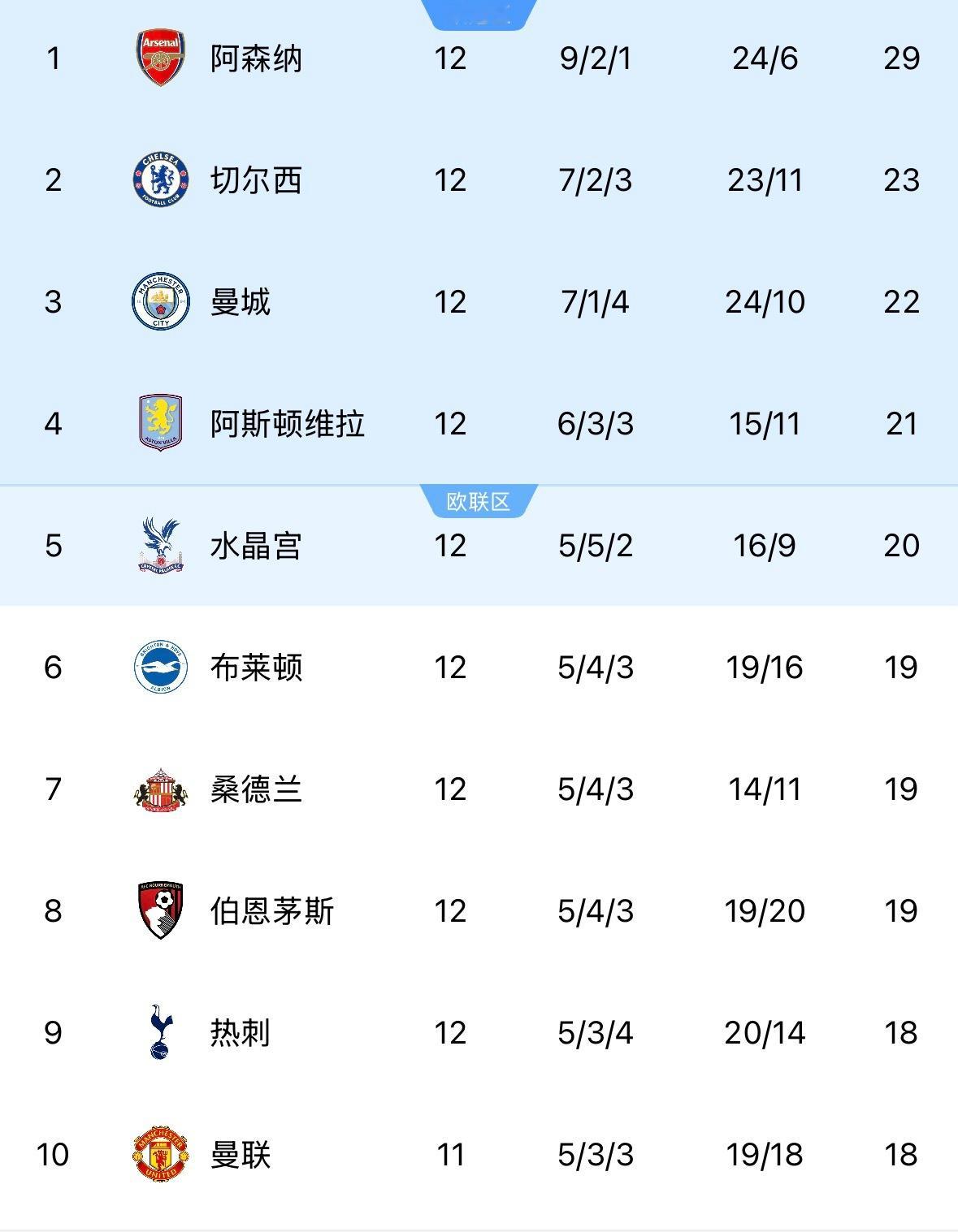The image size is (958, 1232).
Task: Click the Arsenal club crest
Action: pos(160,58)
